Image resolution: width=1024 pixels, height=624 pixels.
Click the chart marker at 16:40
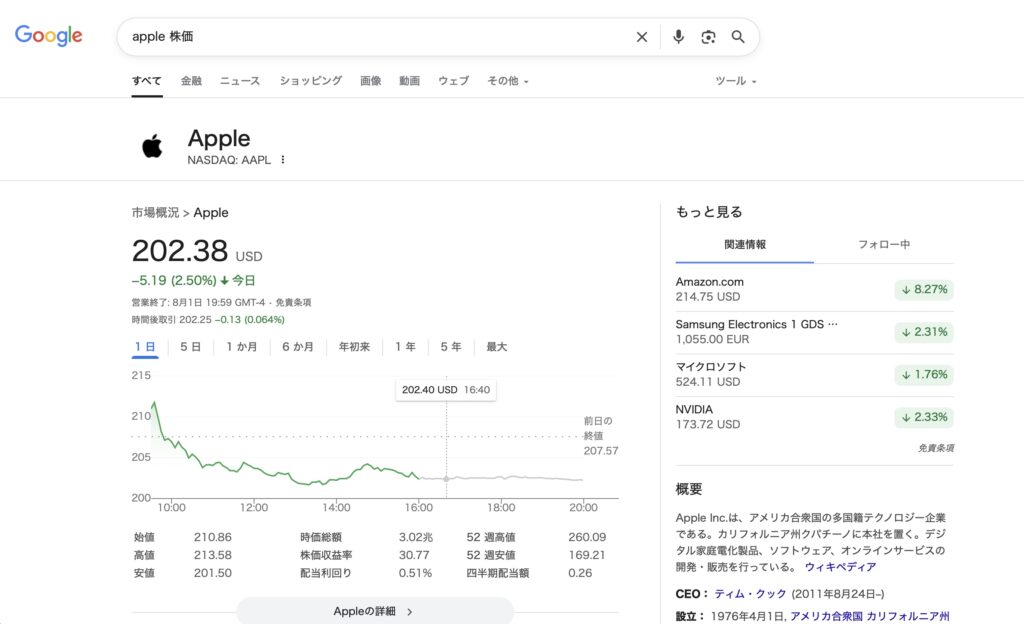pos(447,478)
